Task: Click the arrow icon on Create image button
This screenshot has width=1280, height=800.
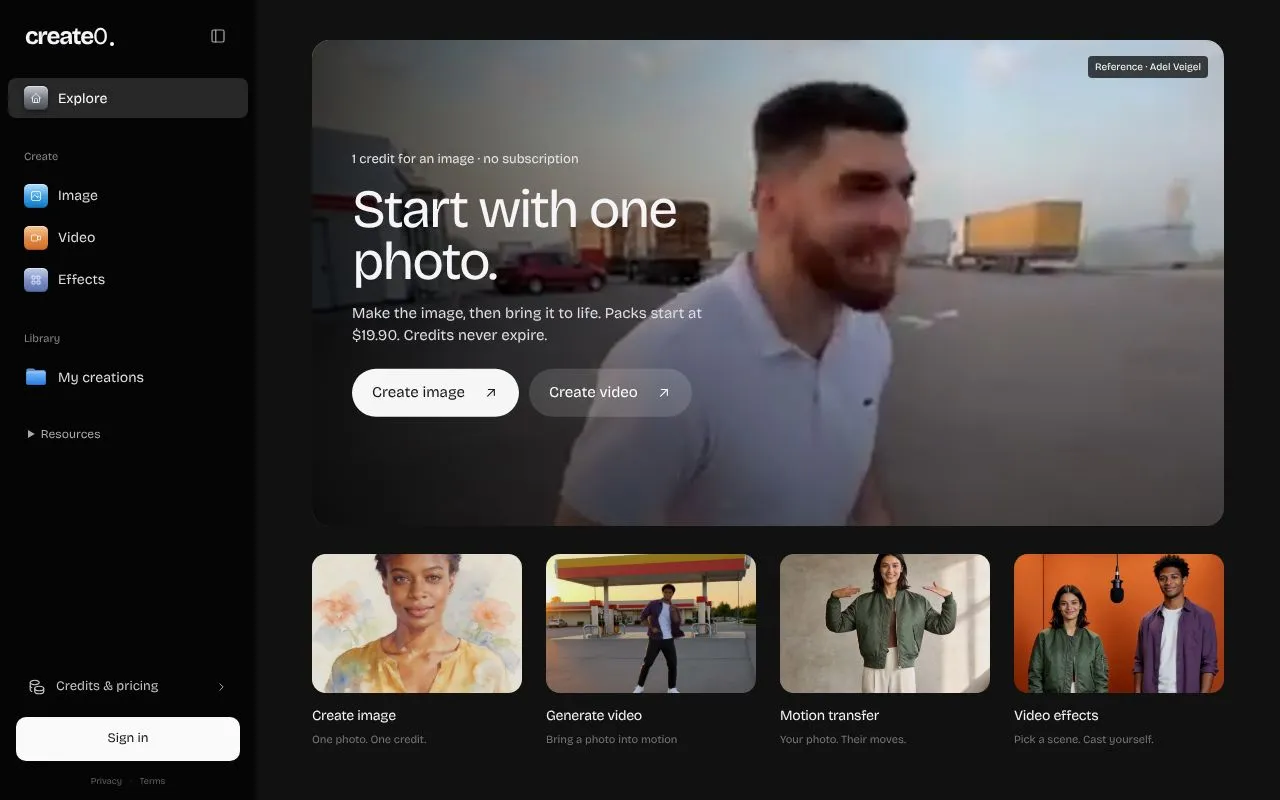Action: point(491,393)
